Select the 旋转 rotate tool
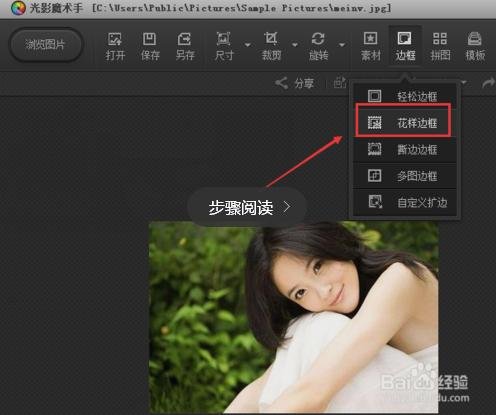The height and width of the screenshot is (415, 496). [318, 46]
